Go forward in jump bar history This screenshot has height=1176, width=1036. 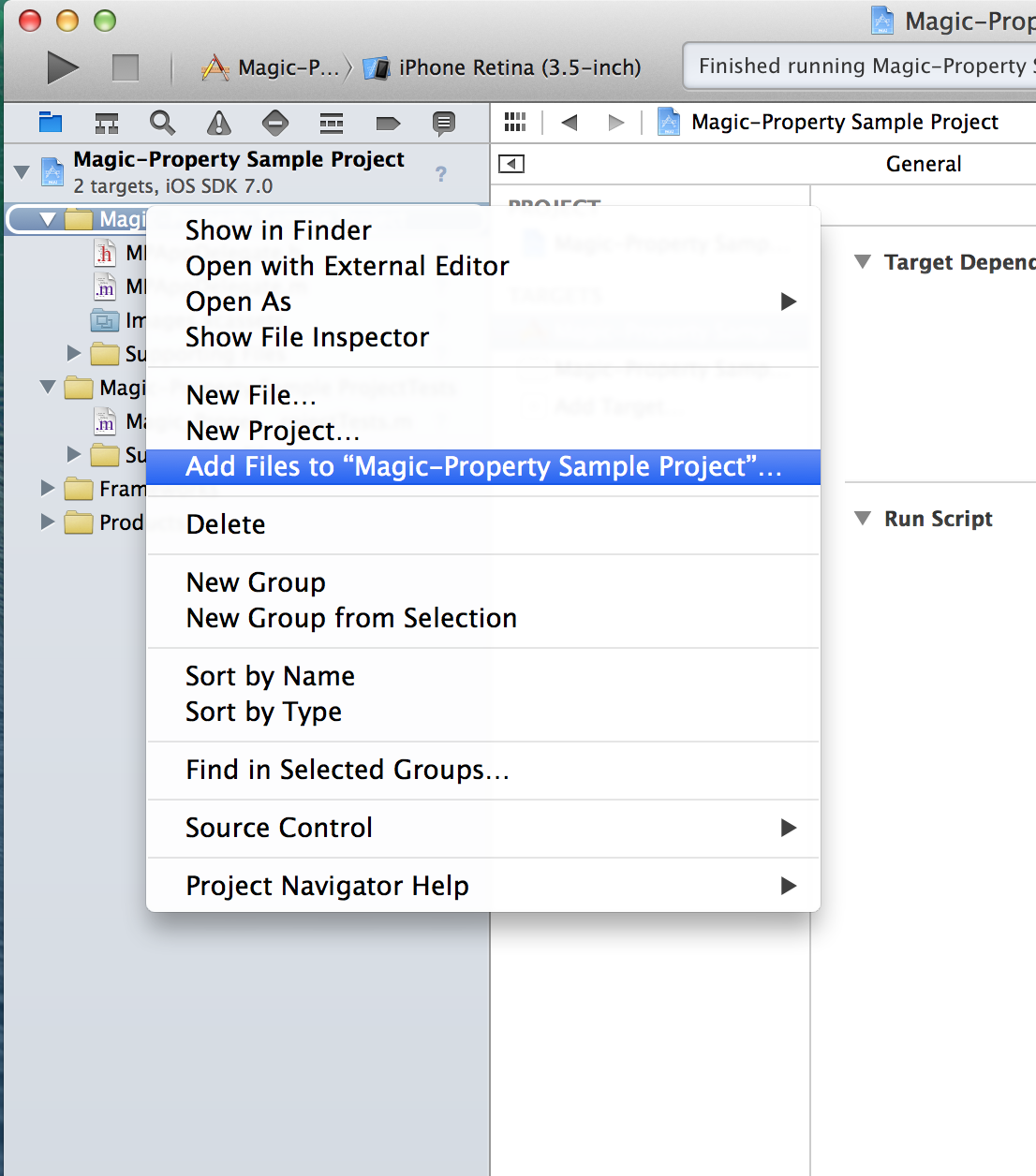point(615,122)
